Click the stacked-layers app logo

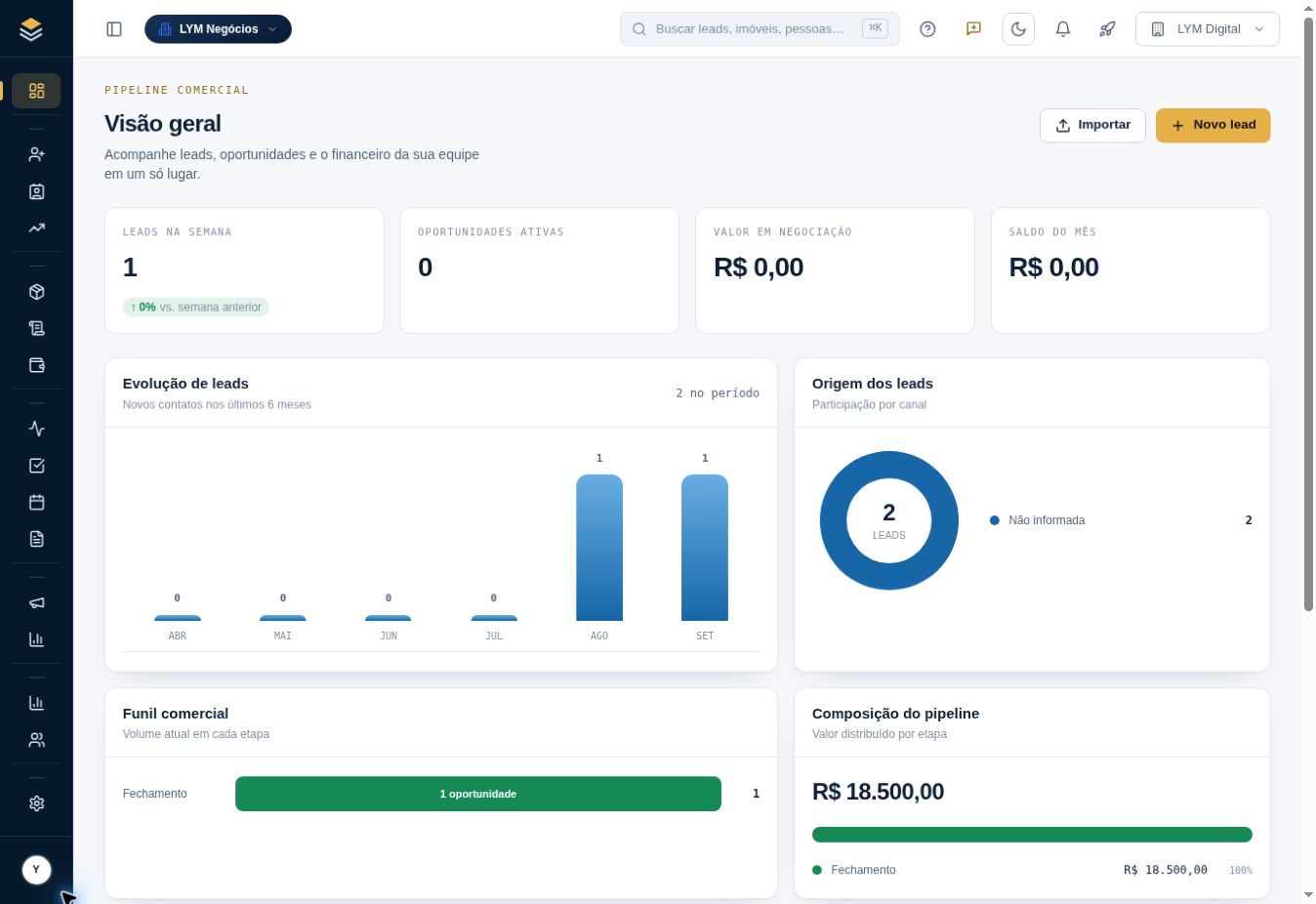tap(31, 29)
